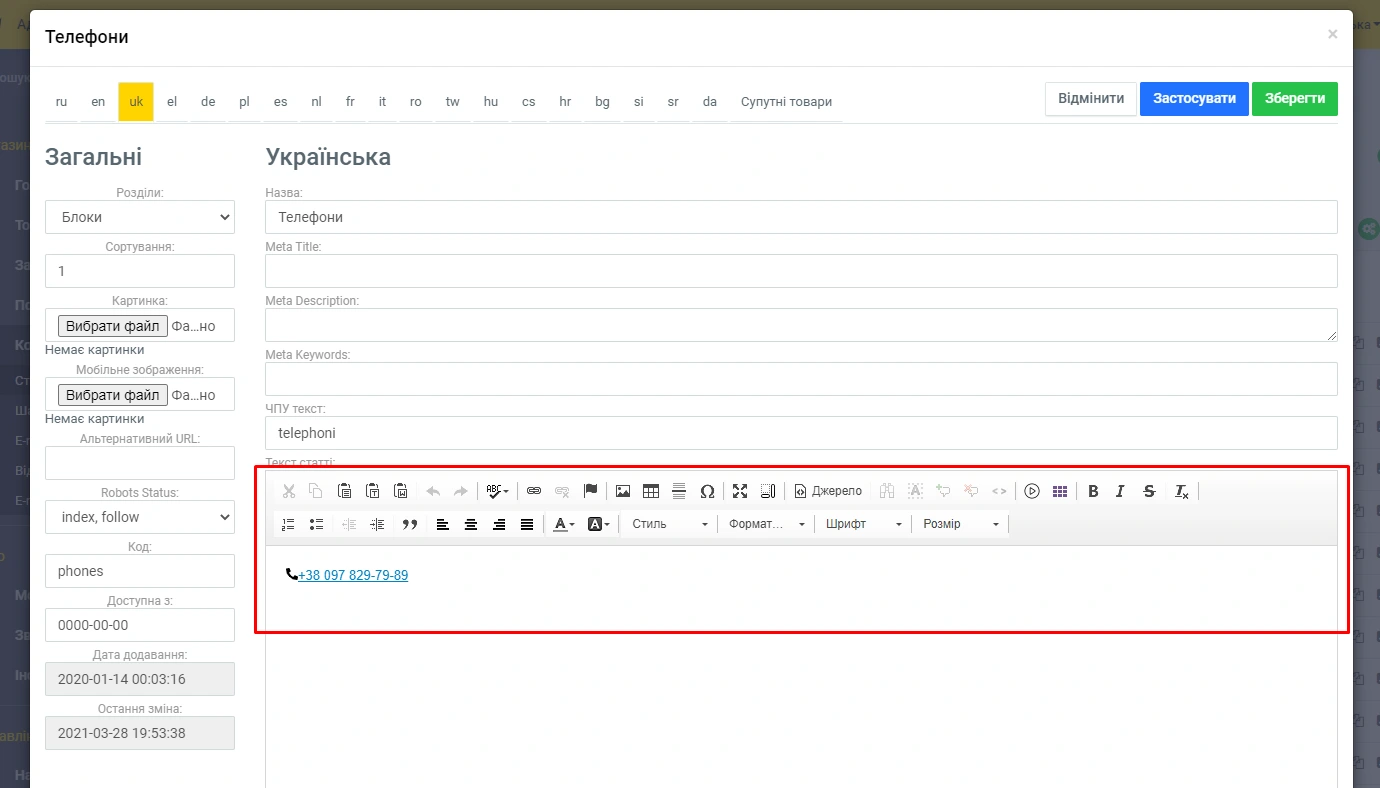
Task: Open the Супутні товари tab
Action: (786, 102)
